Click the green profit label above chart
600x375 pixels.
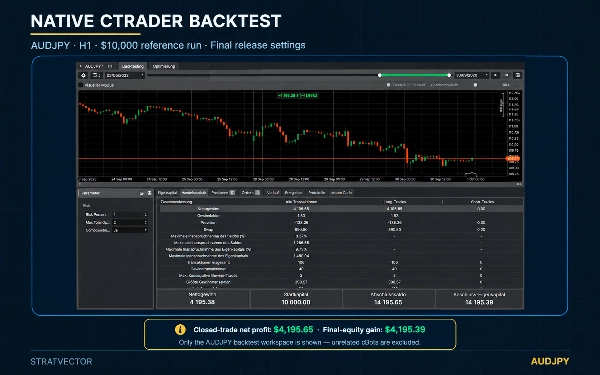pos(298,95)
